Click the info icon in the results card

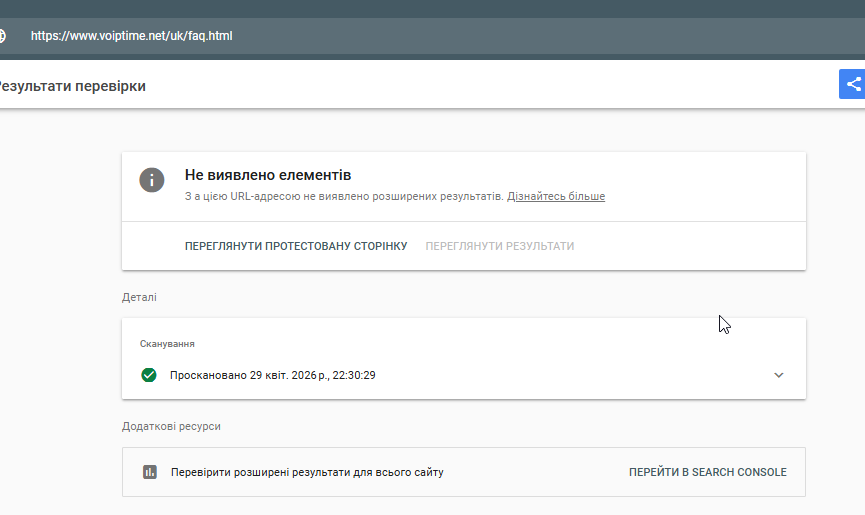[151, 180]
